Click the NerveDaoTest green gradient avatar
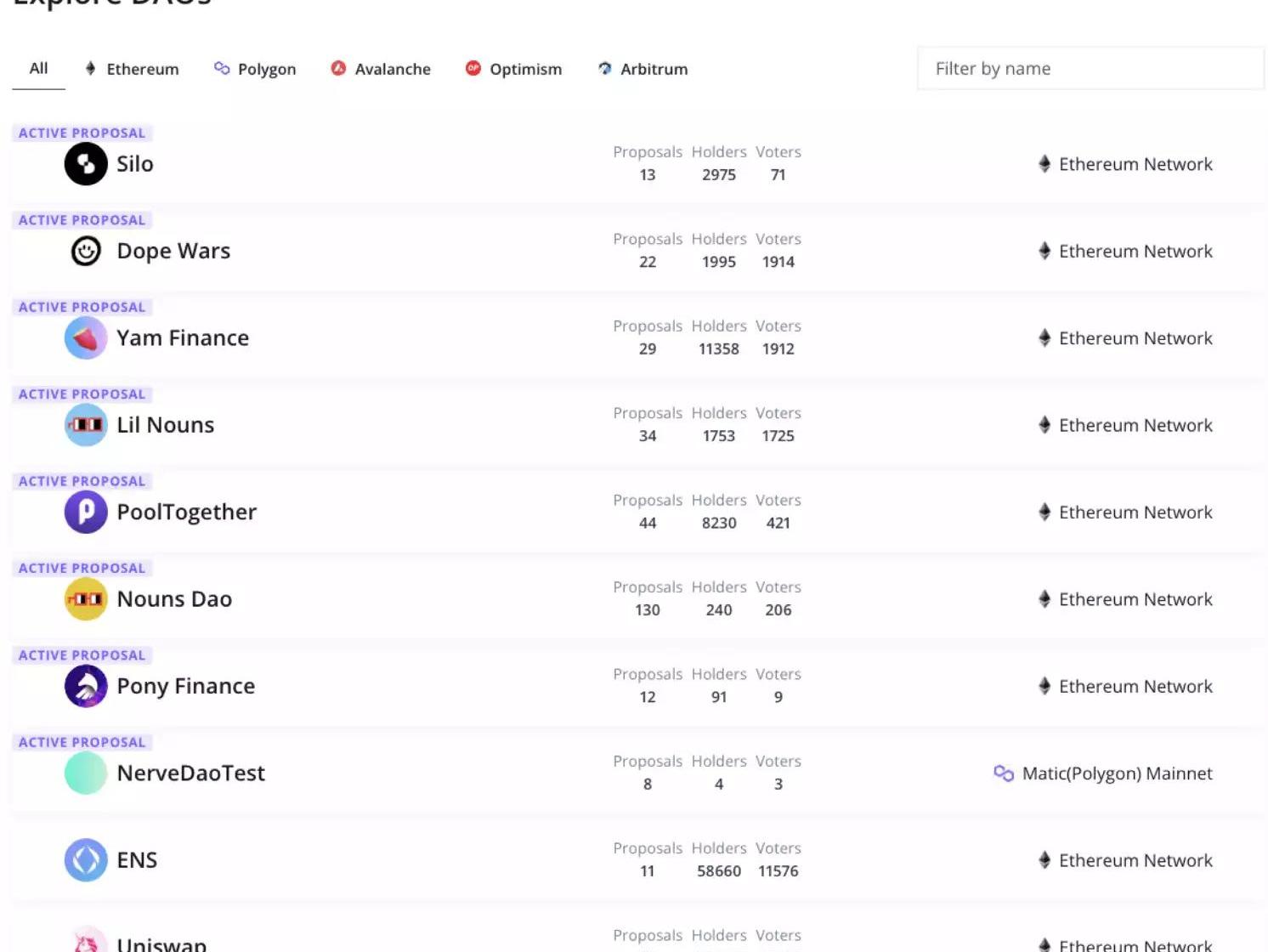The image size is (1268, 952). coord(86,773)
